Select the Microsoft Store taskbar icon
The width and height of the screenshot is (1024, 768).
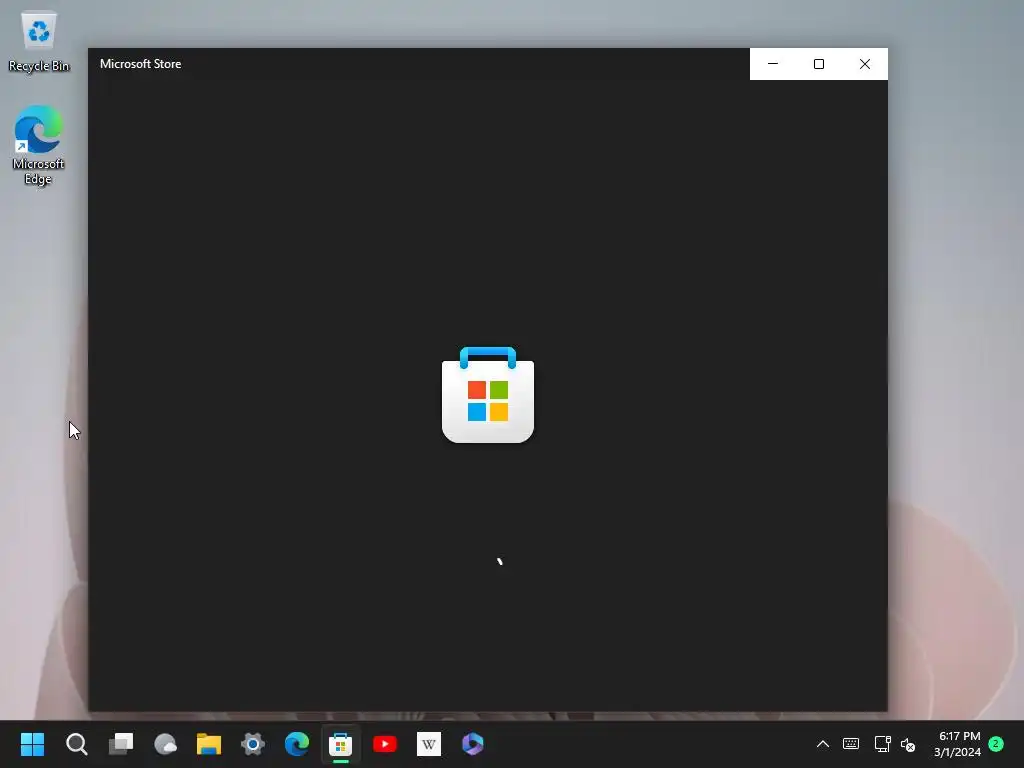click(341, 744)
